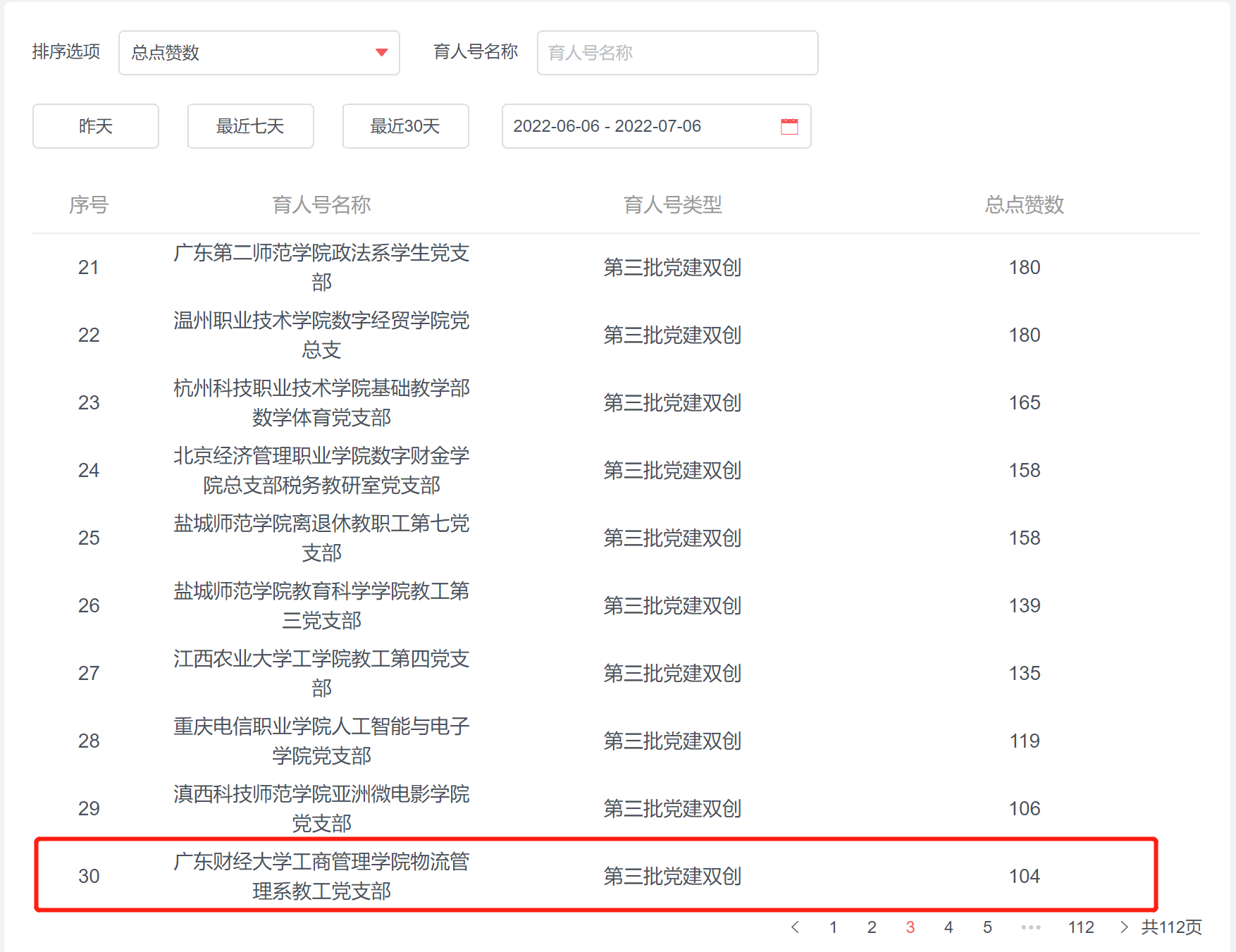Open the 排序选项 dropdown arrow
Viewport: 1236px width, 952px height.
pyautogui.click(x=381, y=53)
